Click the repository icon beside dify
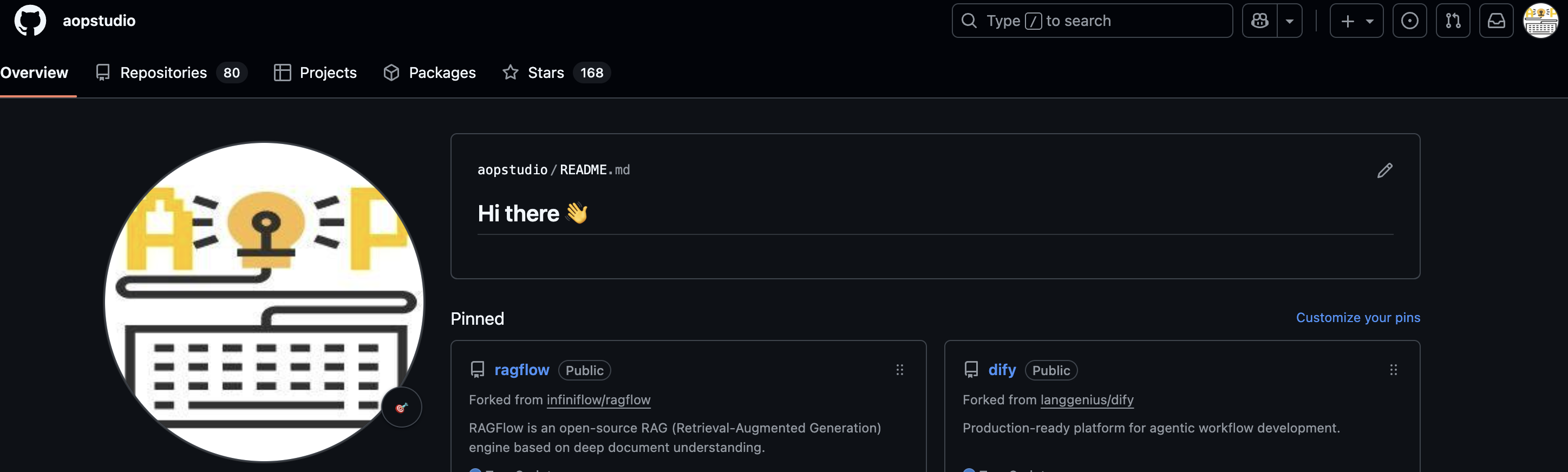 (971, 370)
